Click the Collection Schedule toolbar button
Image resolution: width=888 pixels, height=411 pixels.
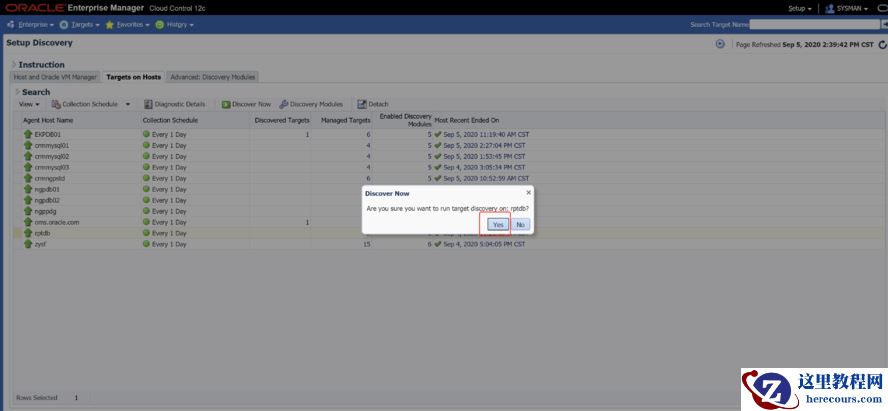point(85,104)
